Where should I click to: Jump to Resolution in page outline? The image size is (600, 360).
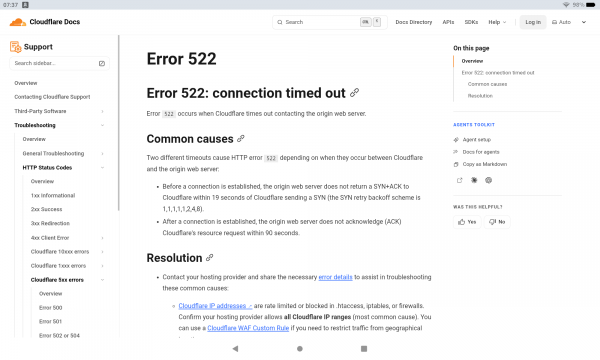tap(480, 96)
